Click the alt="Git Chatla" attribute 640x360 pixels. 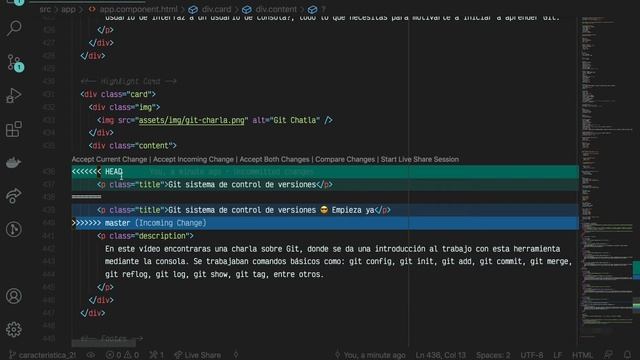(x=286, y=120)
